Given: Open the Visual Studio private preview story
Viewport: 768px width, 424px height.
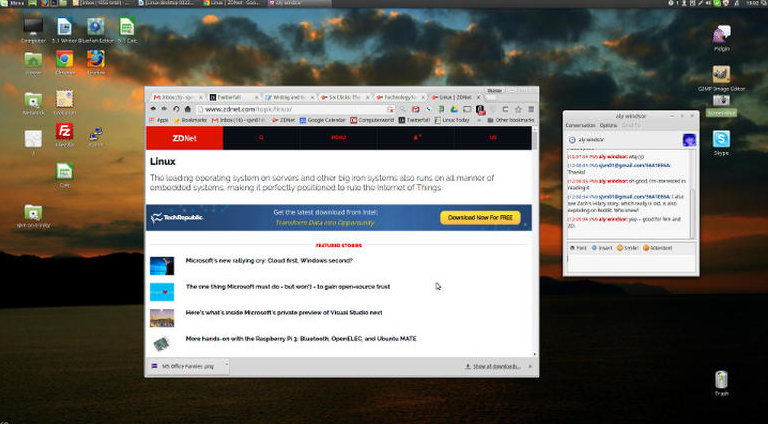Looking at the screenshot, I should [284, 312].
